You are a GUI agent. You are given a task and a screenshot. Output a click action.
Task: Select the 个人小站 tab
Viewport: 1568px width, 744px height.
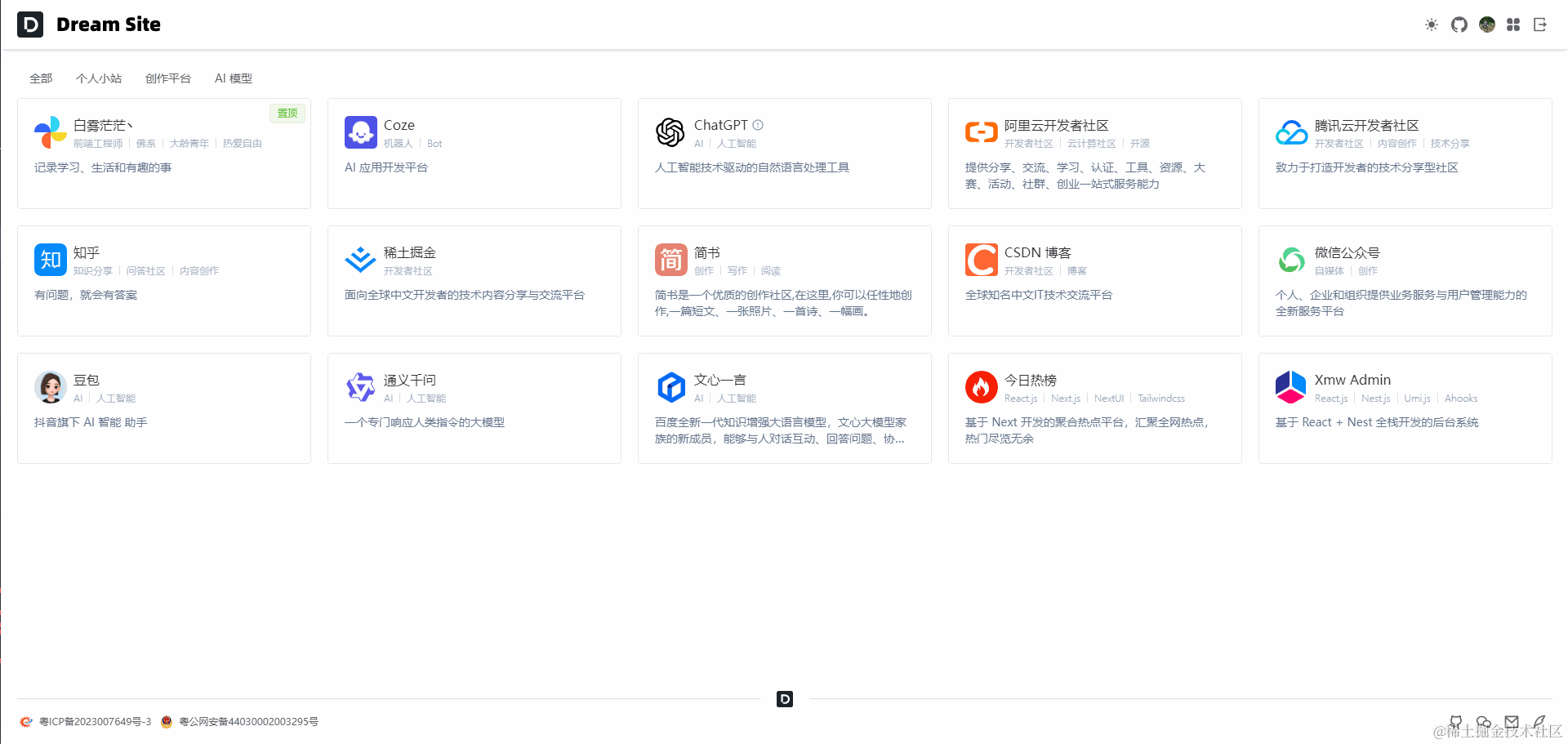pos(99,78)
